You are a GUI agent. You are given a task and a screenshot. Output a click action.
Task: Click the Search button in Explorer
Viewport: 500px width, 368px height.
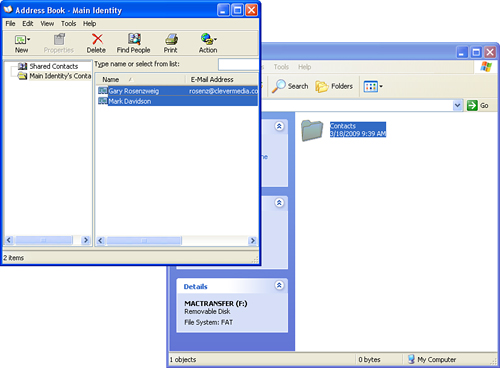[290, 86]
